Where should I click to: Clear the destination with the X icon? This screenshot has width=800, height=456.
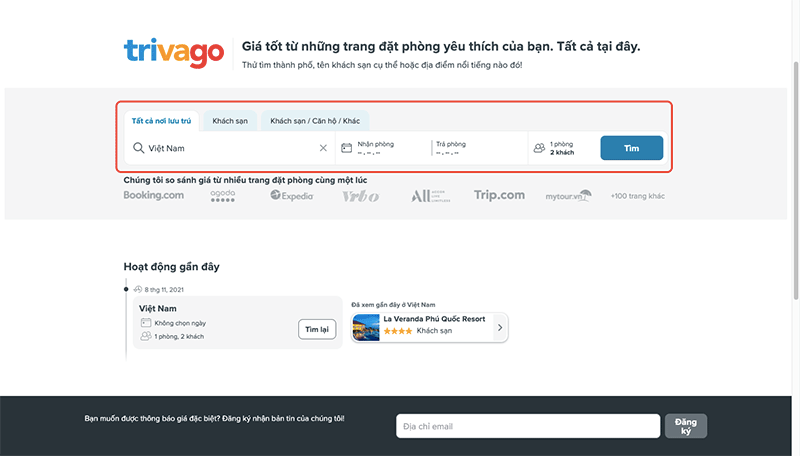[x=323, y=148]
